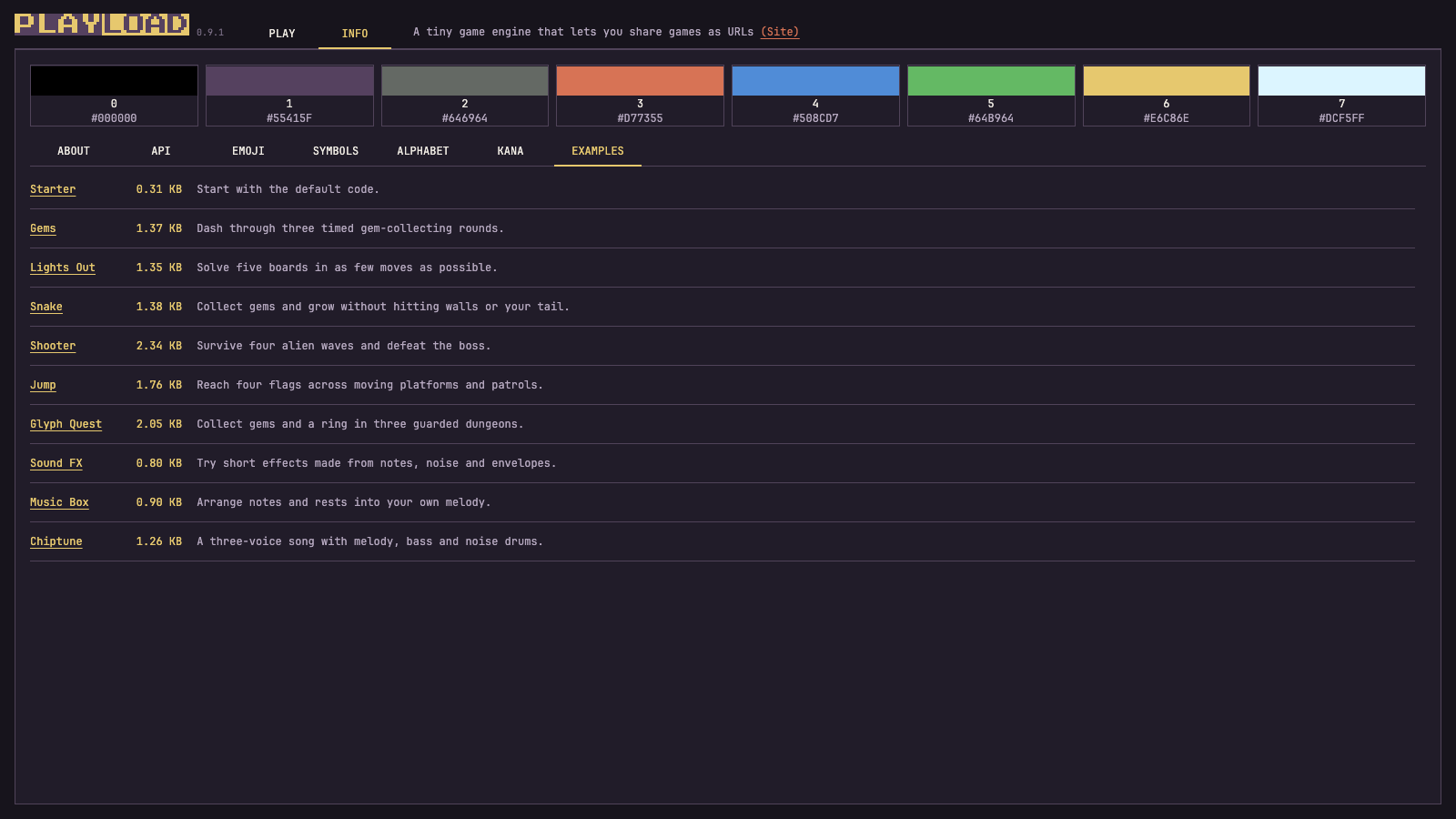Screen dimensions: 1456x819
Task: Click the Glyph Quest size 2.05 KB
Action: tap(159, 424)
